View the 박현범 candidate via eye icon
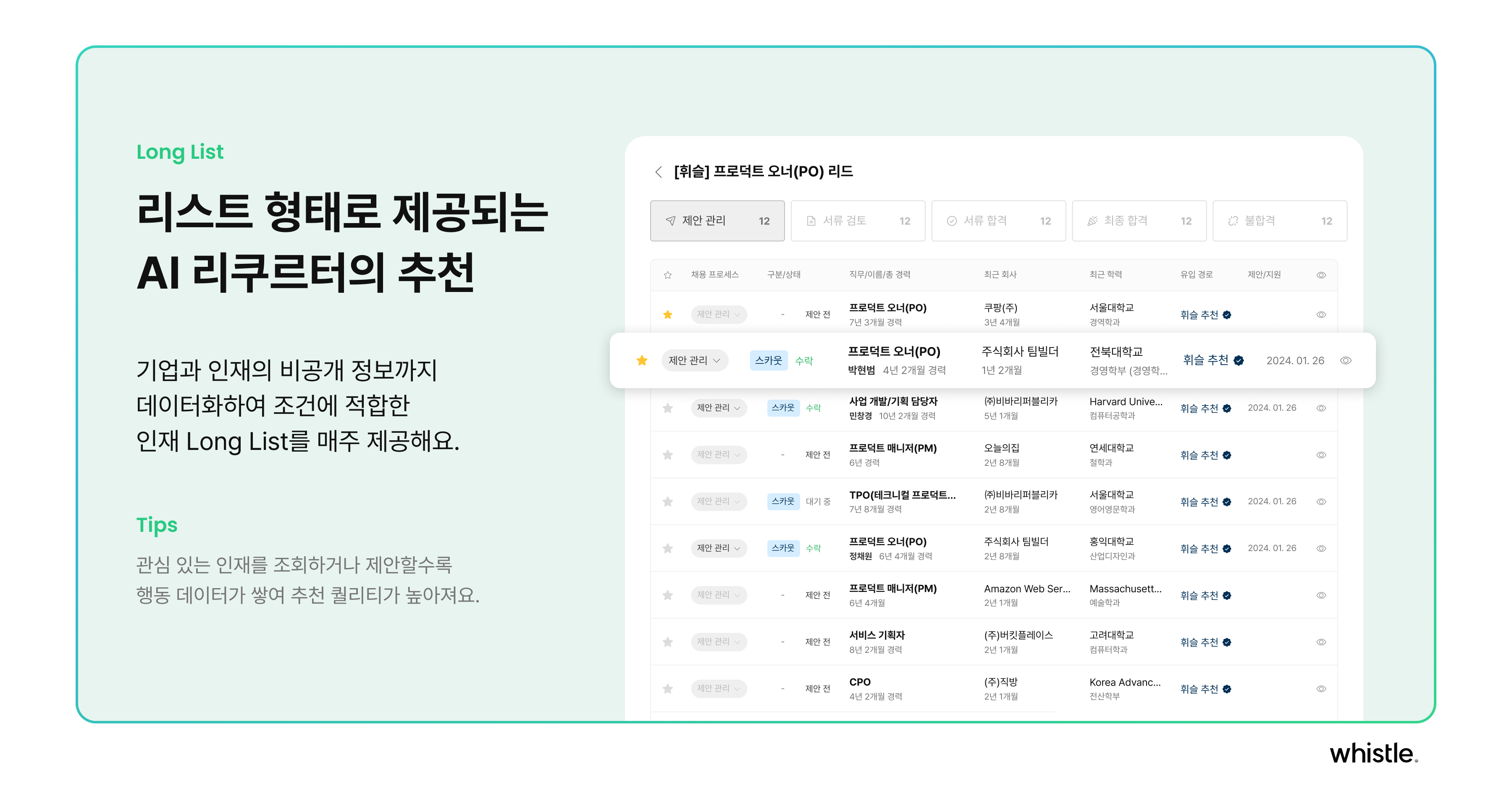Screen dimensions: 1512x794 pos(1345,360)
